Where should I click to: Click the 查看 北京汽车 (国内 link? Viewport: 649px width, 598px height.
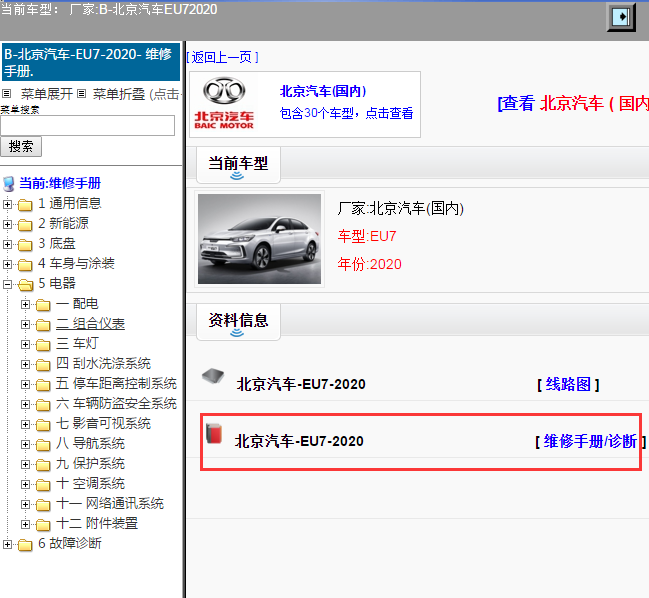(x=573, y=103)
